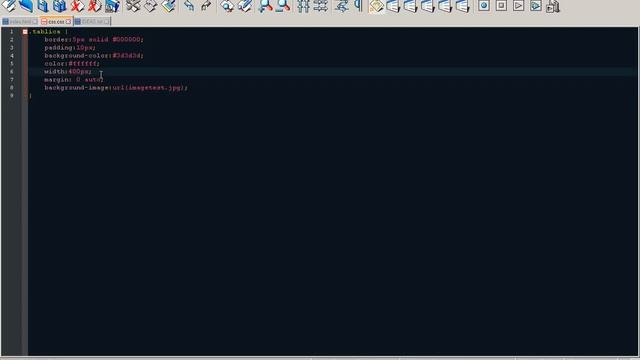Cut selection with scissors icon
The image size is (640, 360).
[x=133, y=6]
